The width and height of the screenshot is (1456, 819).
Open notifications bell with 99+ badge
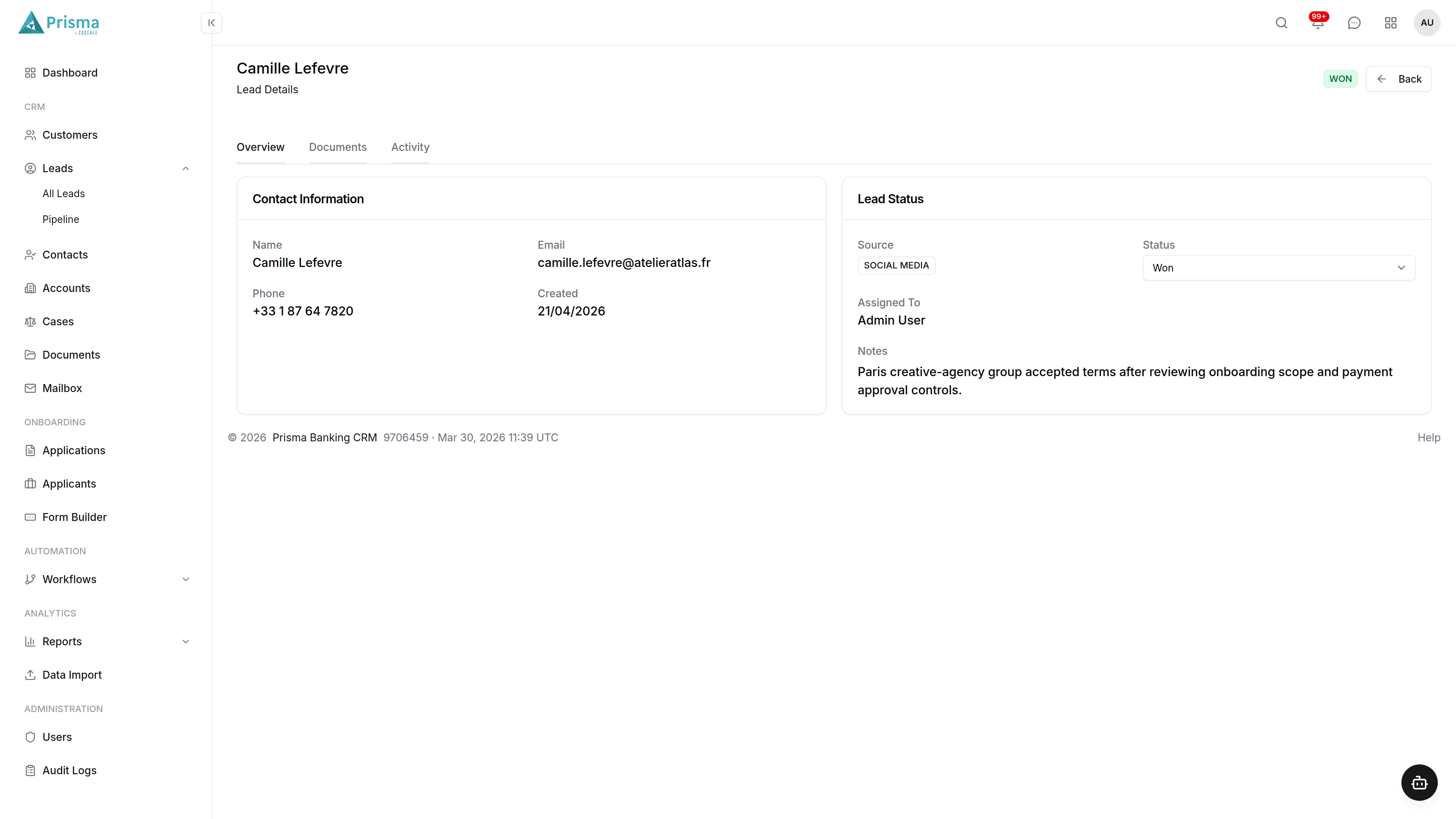1318,23
